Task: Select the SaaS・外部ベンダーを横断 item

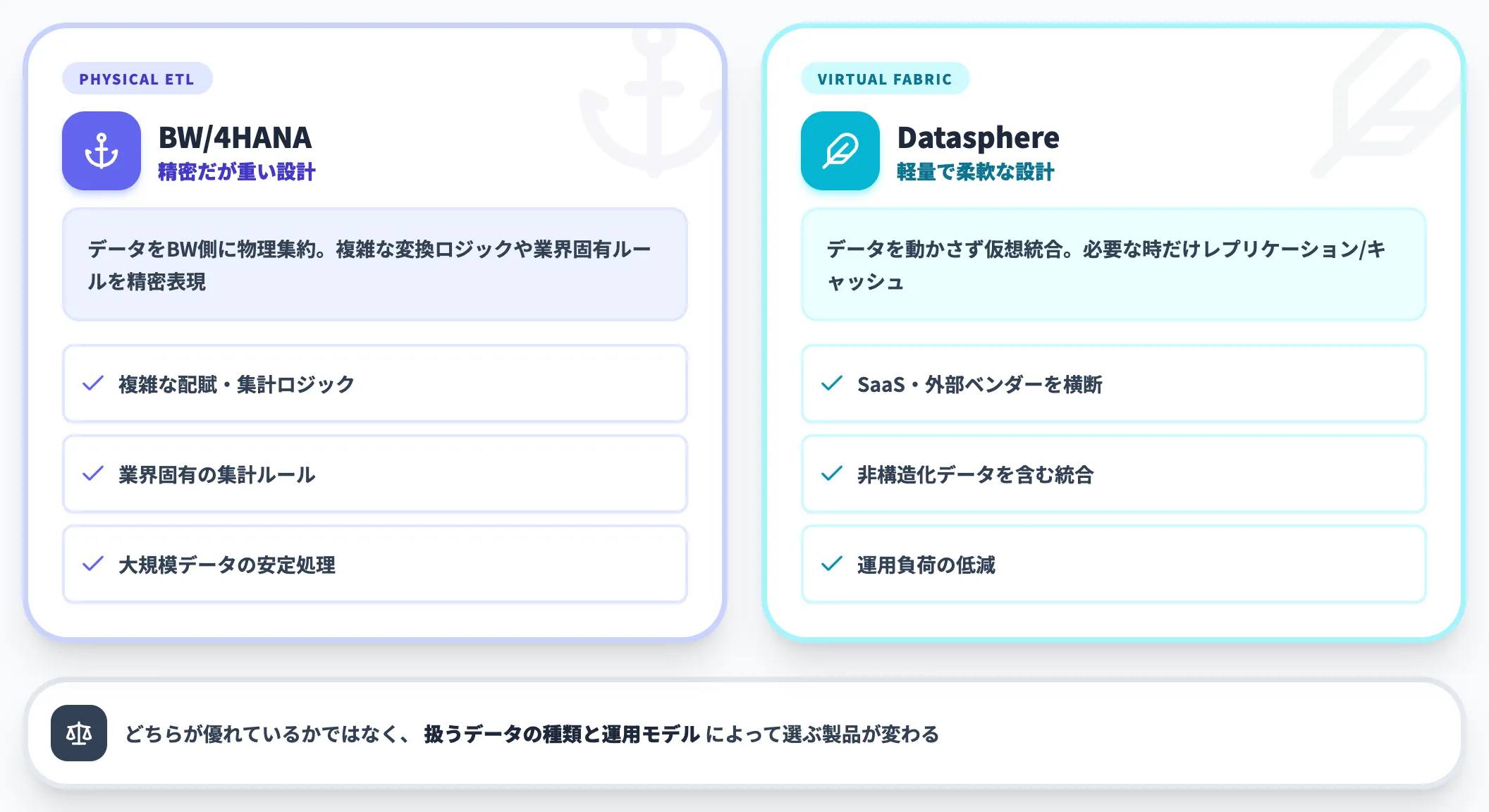Action: [1114, 384]
